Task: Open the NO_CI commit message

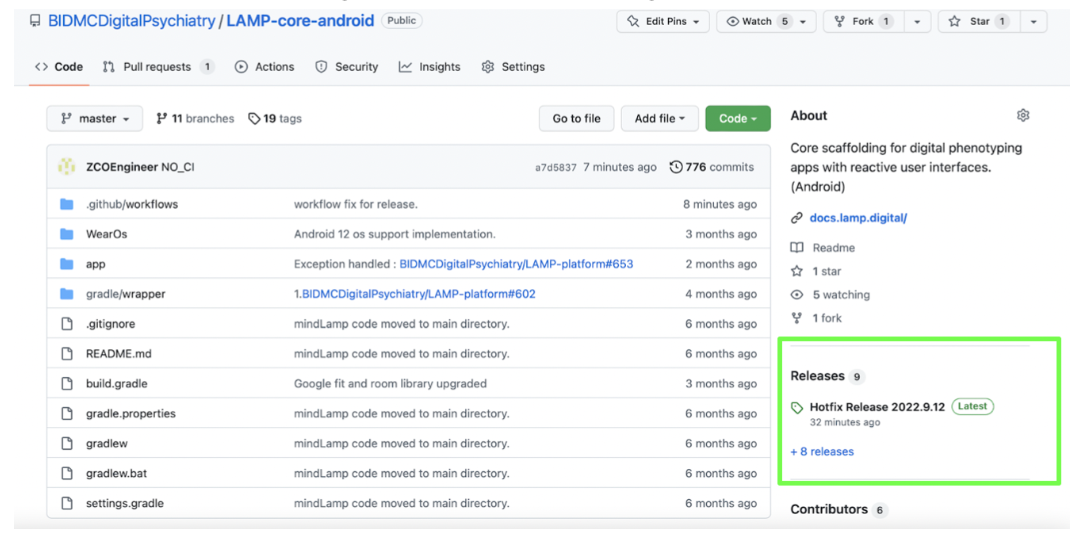Action: point(178,167)
